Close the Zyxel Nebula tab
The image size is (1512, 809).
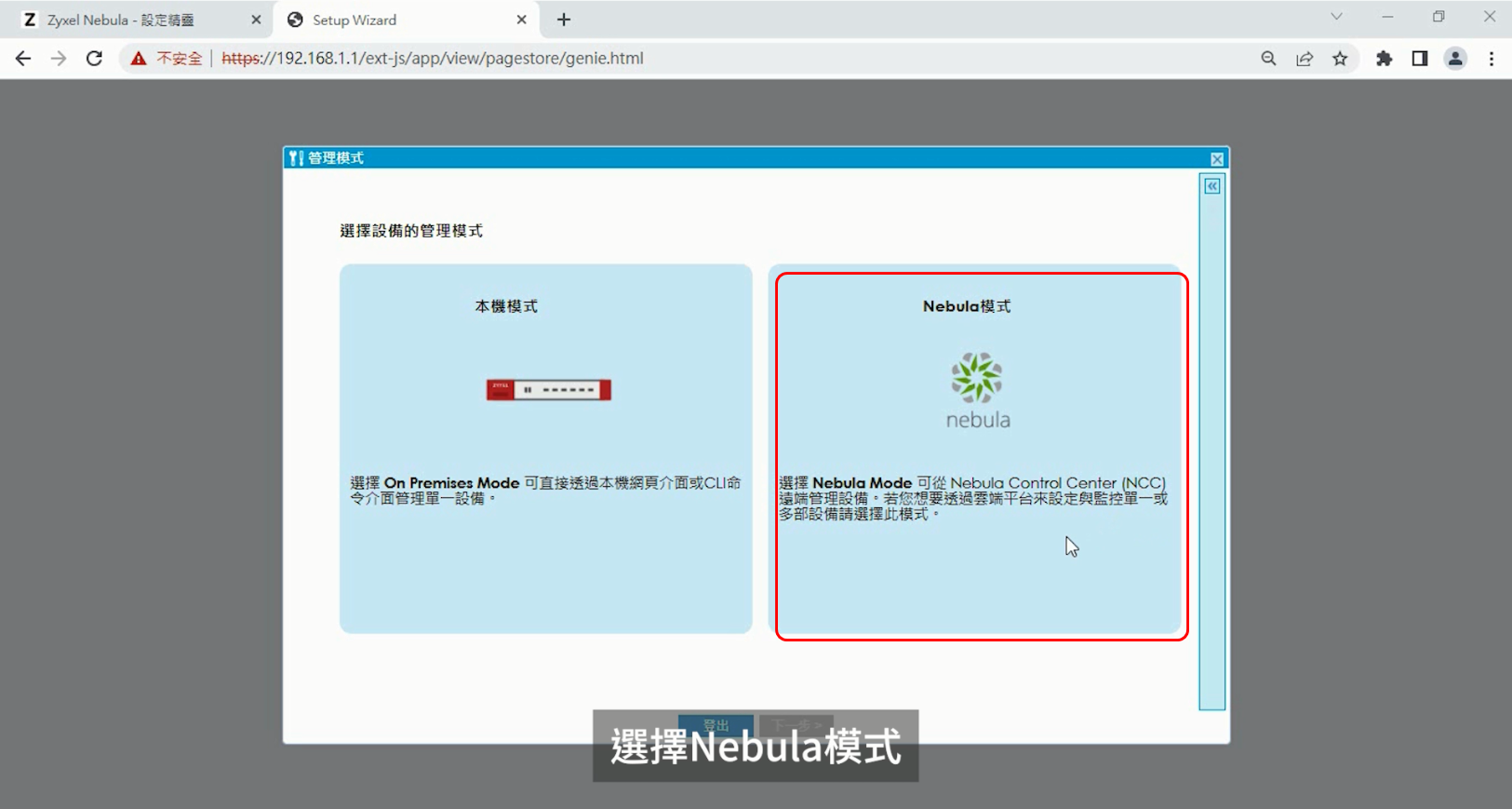[x=256, y=20]
